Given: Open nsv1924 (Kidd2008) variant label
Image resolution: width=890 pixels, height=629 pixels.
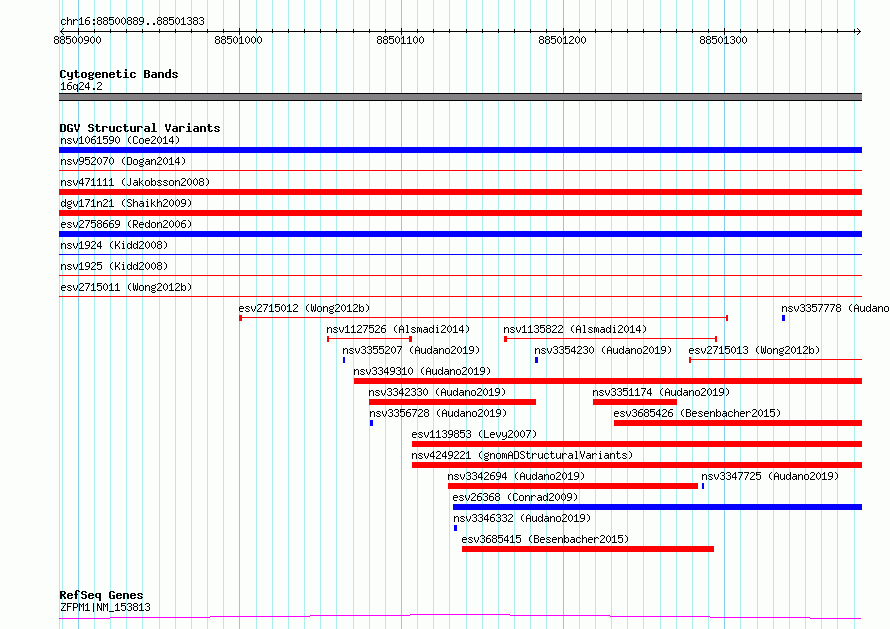Looking at the screenshot, I should point(114,245).
